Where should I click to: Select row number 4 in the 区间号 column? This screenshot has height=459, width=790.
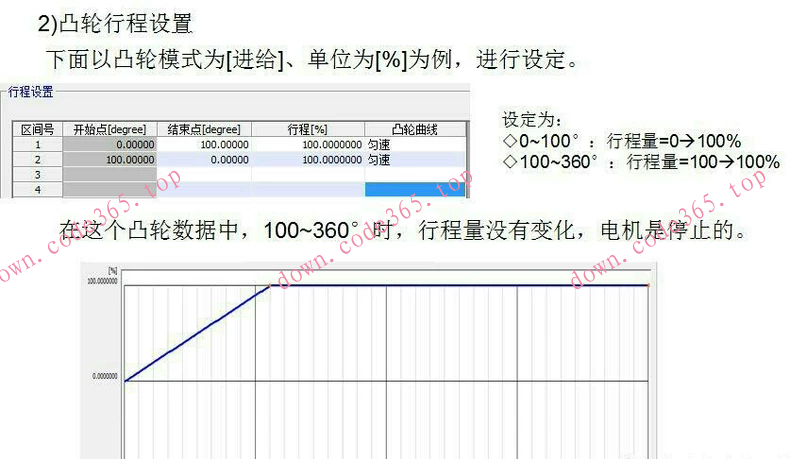click(37, 190)
